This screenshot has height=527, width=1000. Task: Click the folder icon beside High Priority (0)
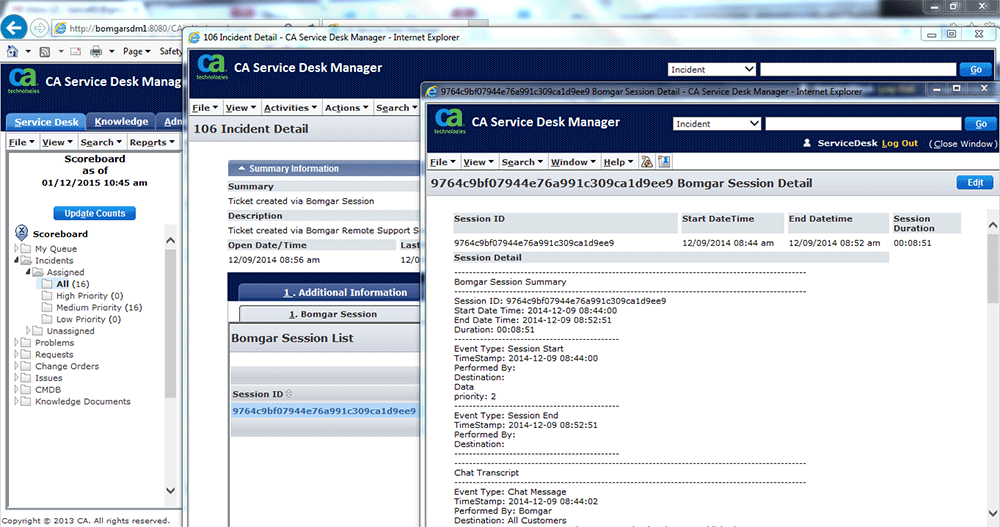[x=47, y=295]
